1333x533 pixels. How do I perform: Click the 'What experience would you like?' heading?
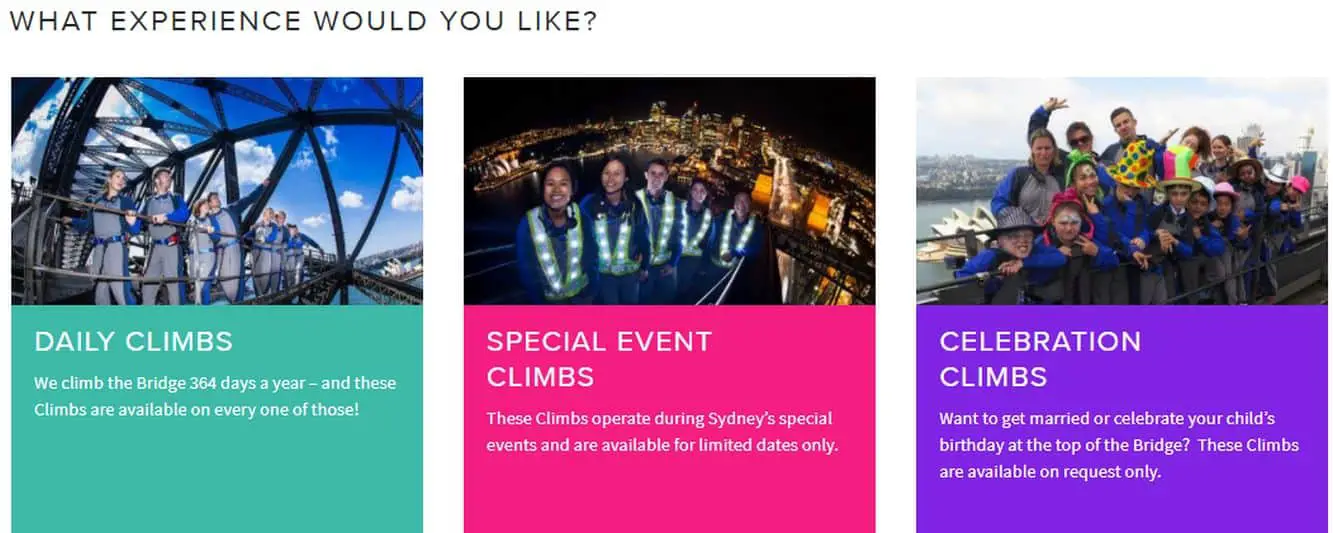303,21
